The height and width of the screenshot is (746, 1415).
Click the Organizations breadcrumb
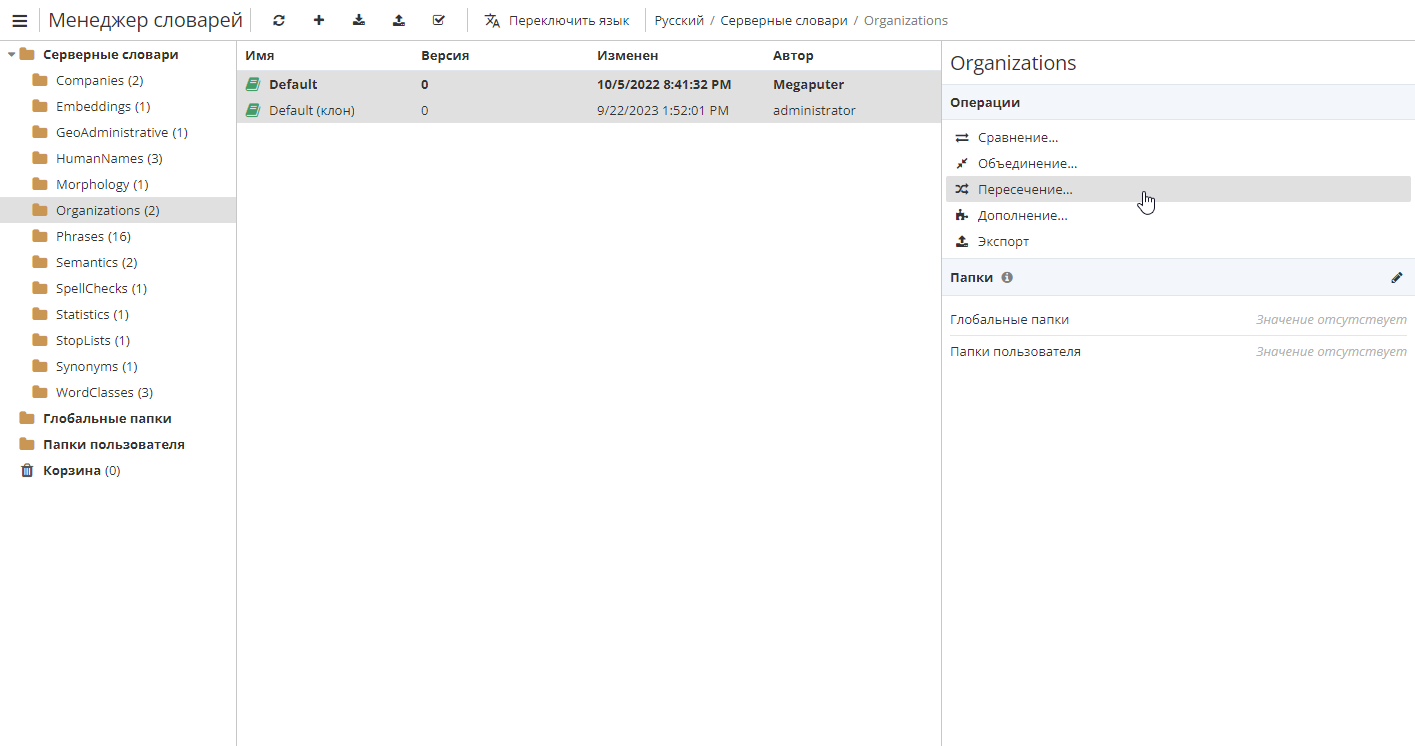click(x=906, y=20)
